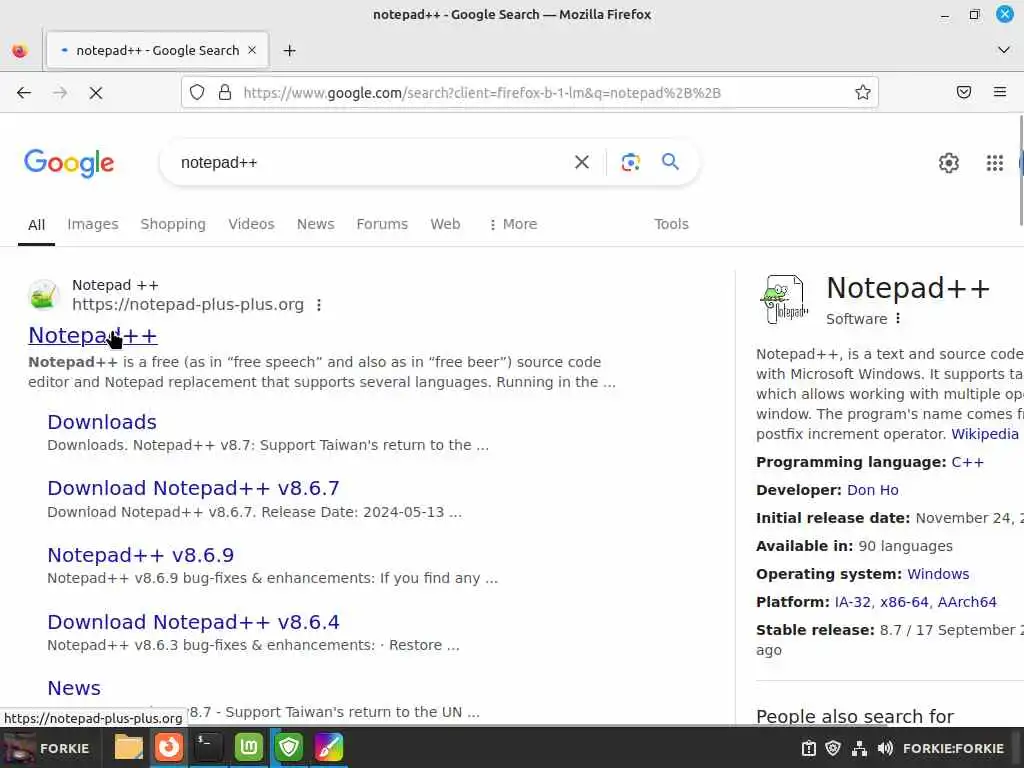This screenshot has height=768, width=1024.
Task: Stop page loading with the X button
Action: tap(96, 93)
